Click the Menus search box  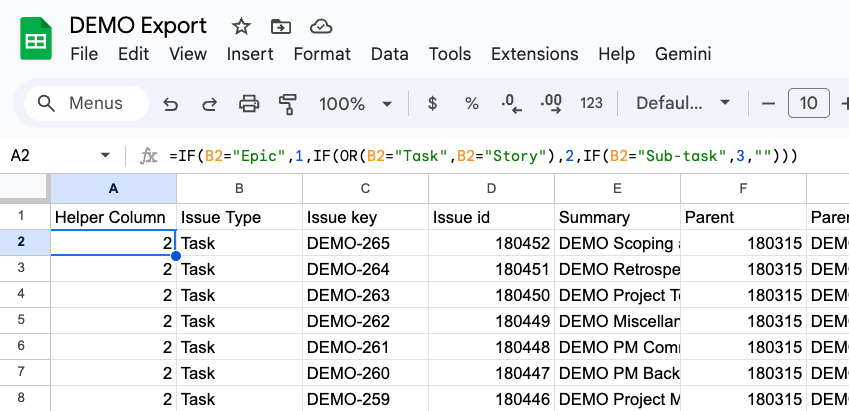87,103
